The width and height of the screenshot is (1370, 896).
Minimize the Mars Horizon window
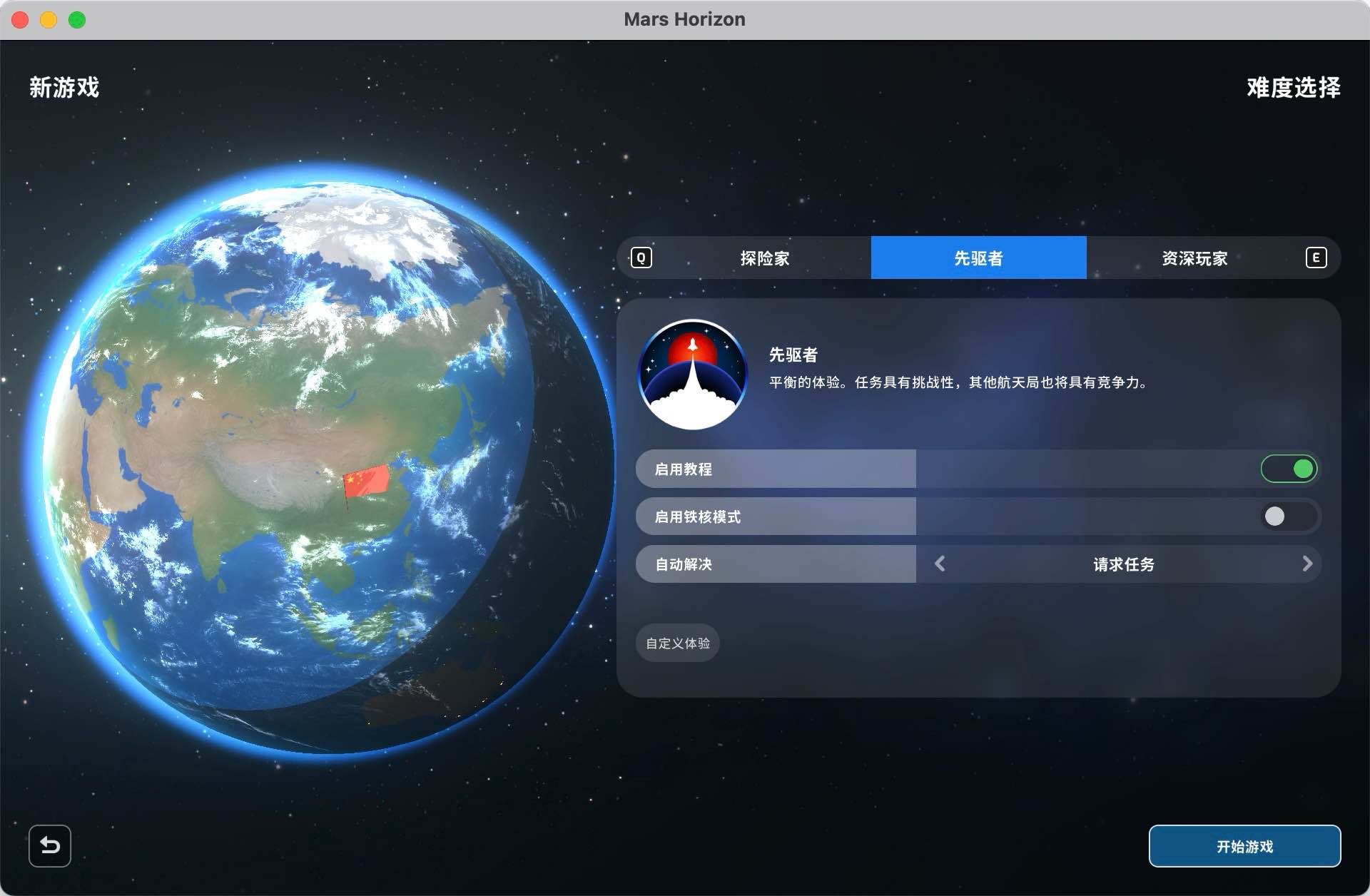pyautogui.click(x=49, y=19)
